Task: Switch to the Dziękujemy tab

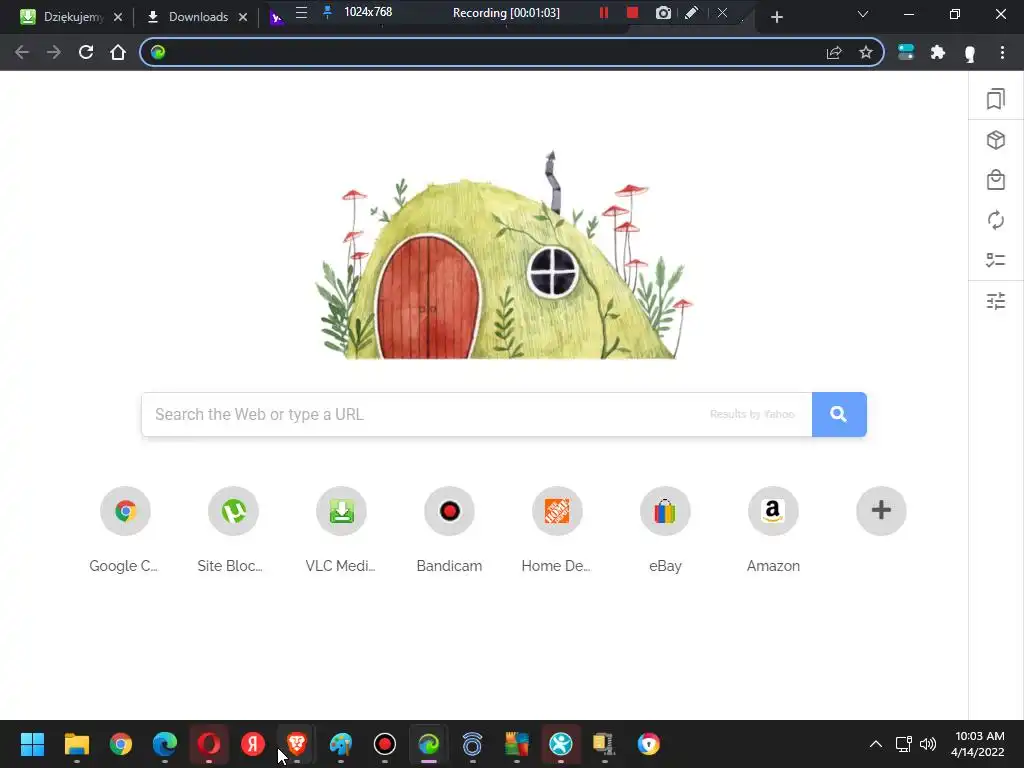Action: [x=62, y=17]
